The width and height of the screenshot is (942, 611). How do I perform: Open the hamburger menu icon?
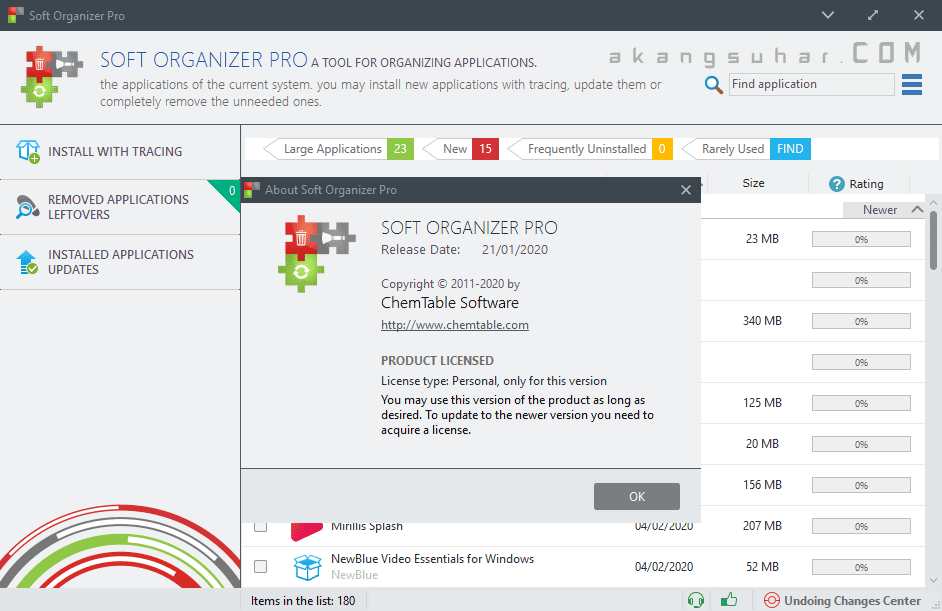911,85
